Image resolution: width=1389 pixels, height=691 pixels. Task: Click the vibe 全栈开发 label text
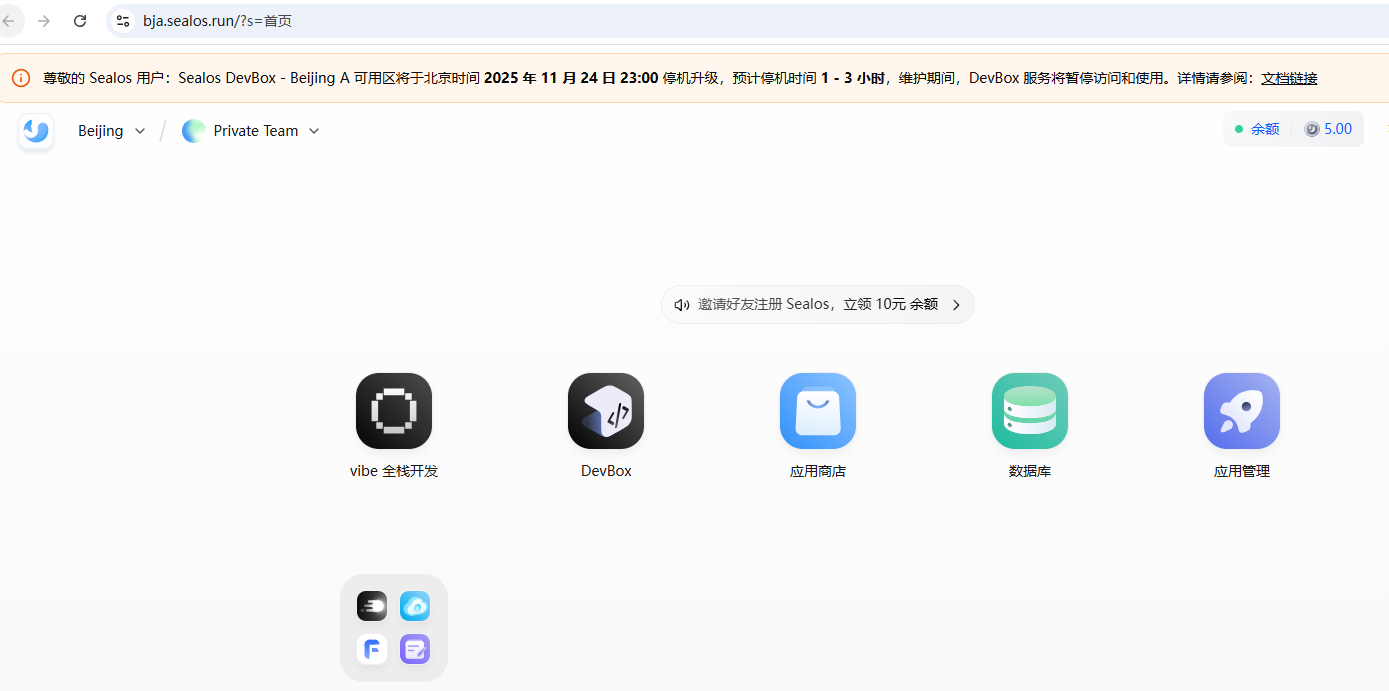394,471
